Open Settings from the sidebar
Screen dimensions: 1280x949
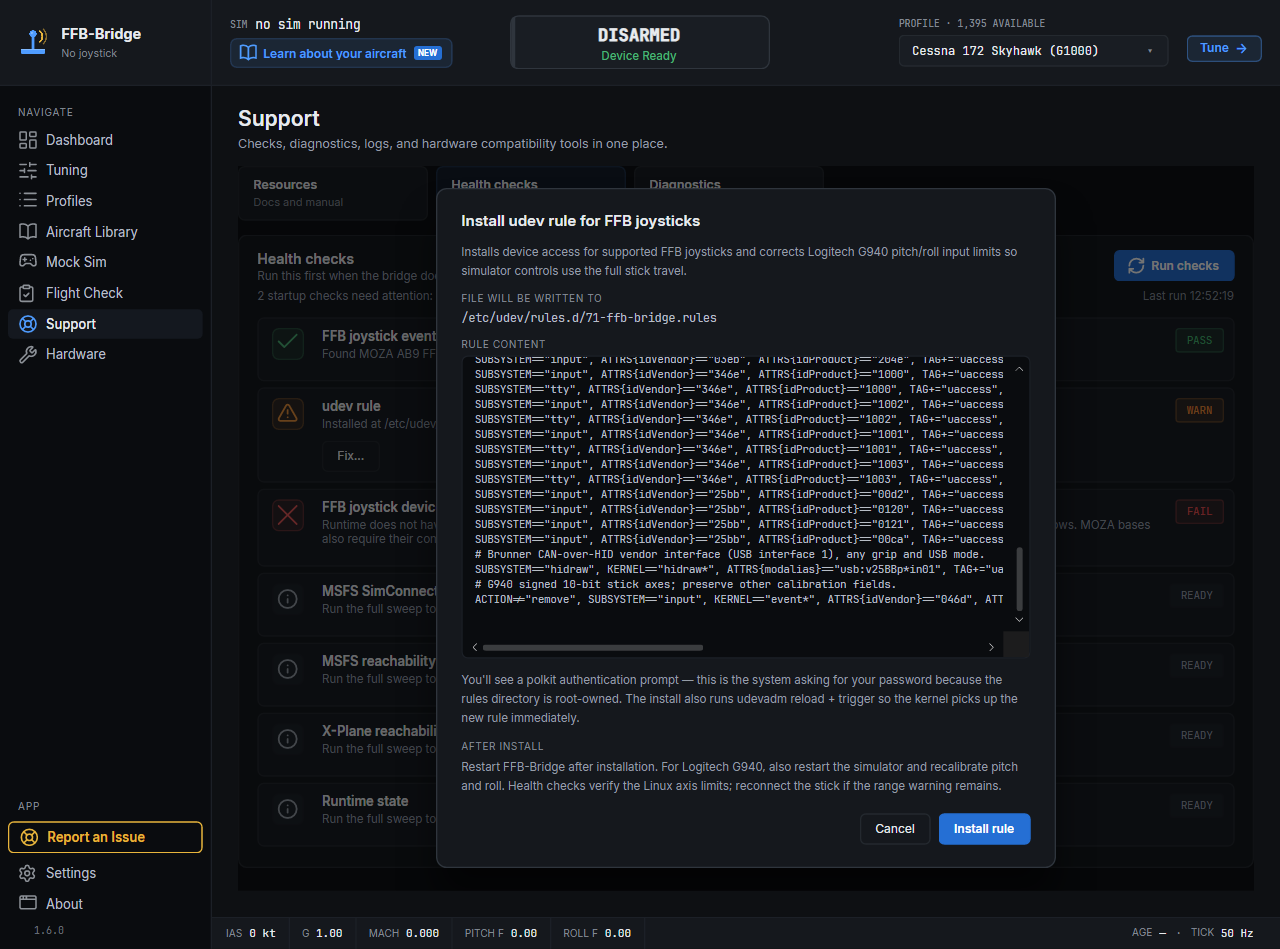(x=105, y=873)
